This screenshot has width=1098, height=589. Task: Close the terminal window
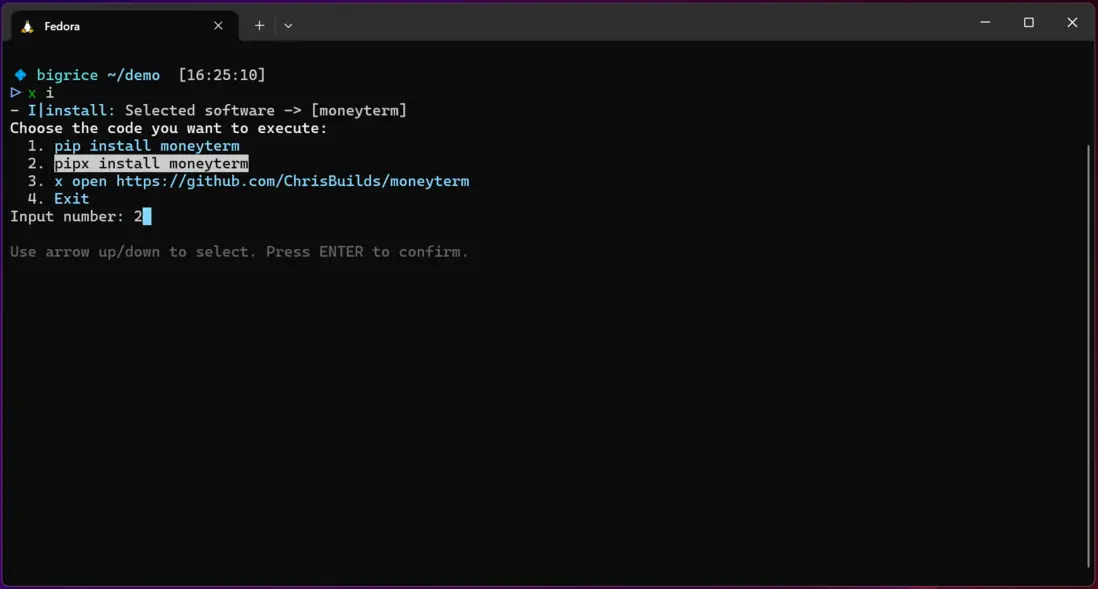(1072, 23)
